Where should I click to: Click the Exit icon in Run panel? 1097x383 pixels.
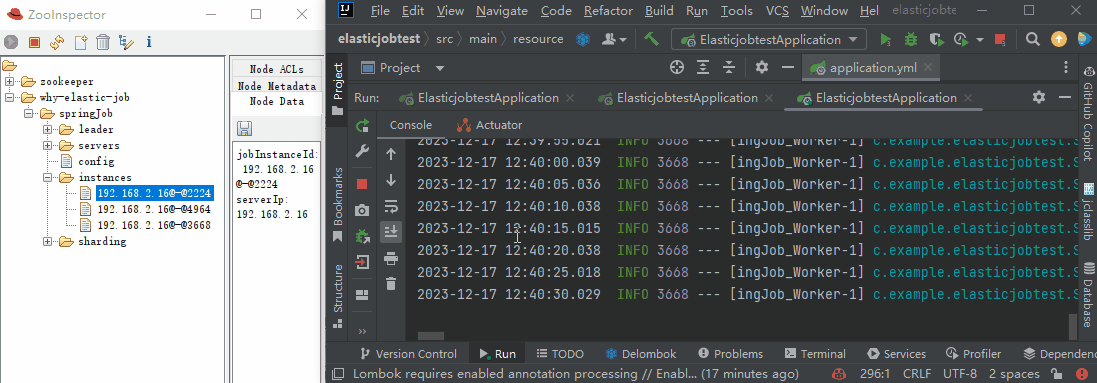tap(362, 262)
